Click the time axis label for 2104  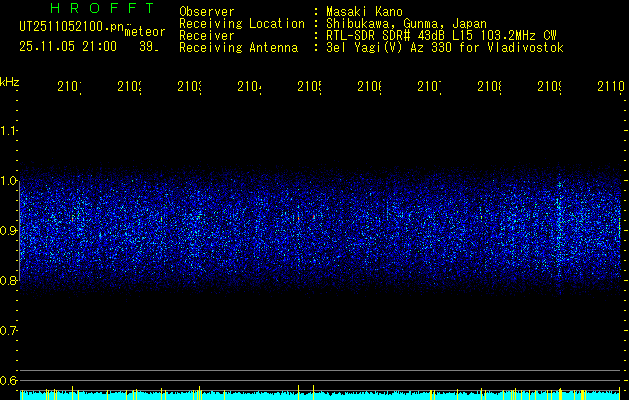pyautogui.click(x=250, y=86)
